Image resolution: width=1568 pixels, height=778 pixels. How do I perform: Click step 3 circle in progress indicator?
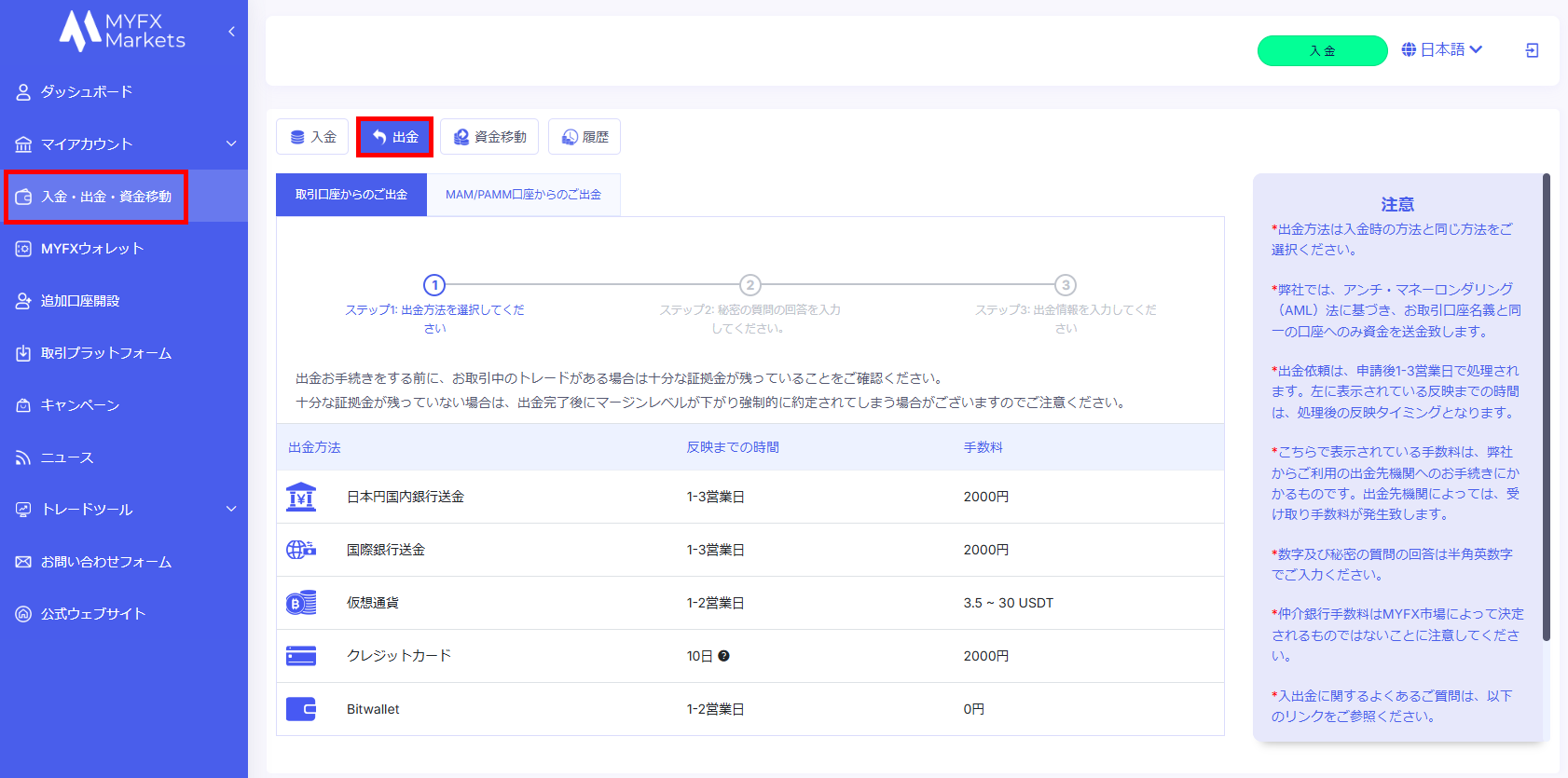coord(1066,285)
